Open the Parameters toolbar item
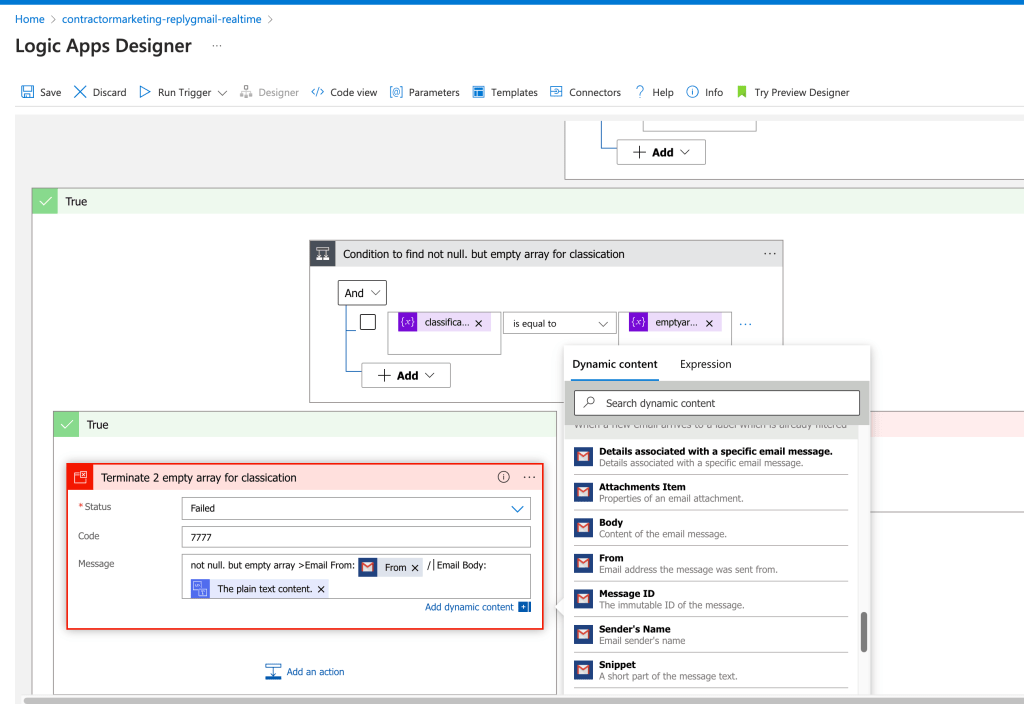This screenshot has width=1024, height=704. [424, 92]
